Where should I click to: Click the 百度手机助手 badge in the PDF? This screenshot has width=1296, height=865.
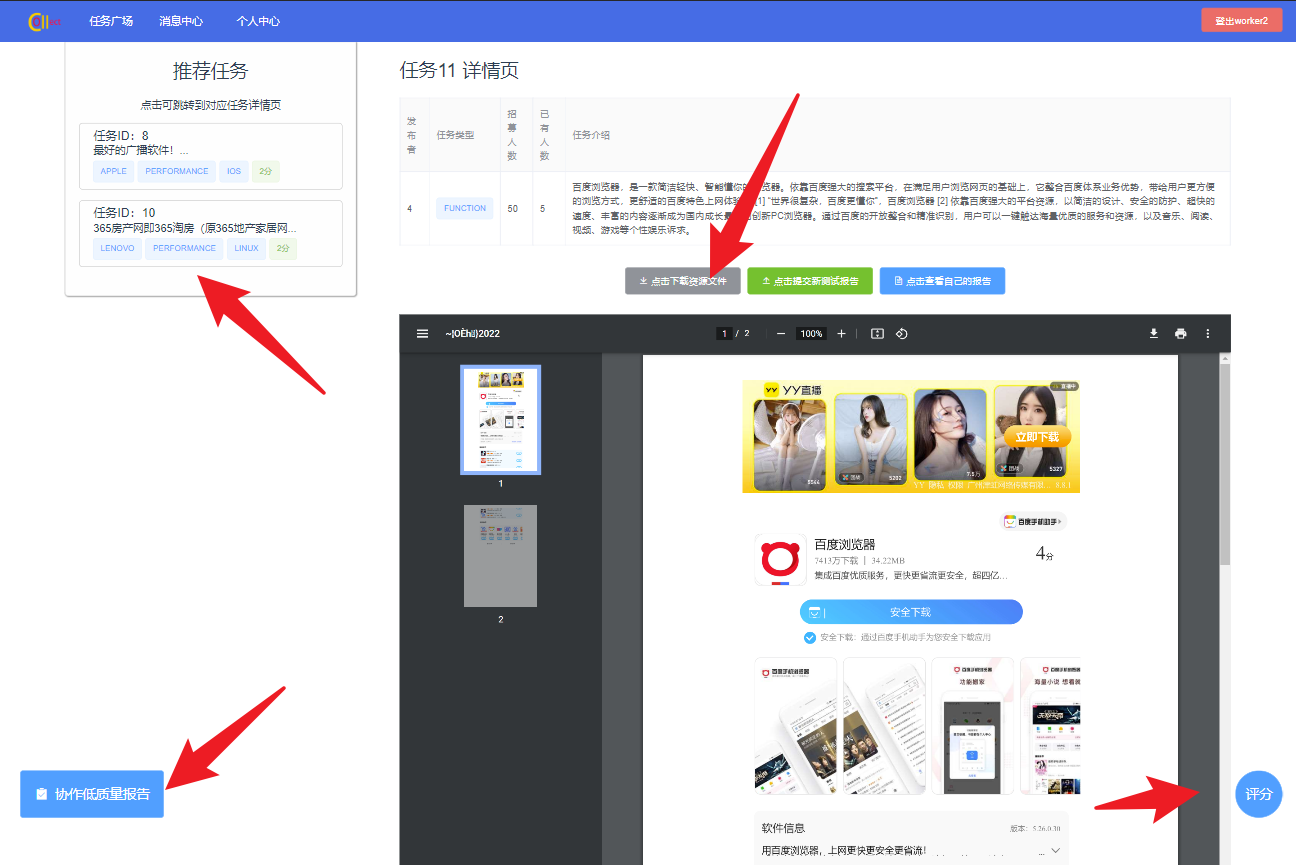pyautogui.click(x=1034, y=521)
